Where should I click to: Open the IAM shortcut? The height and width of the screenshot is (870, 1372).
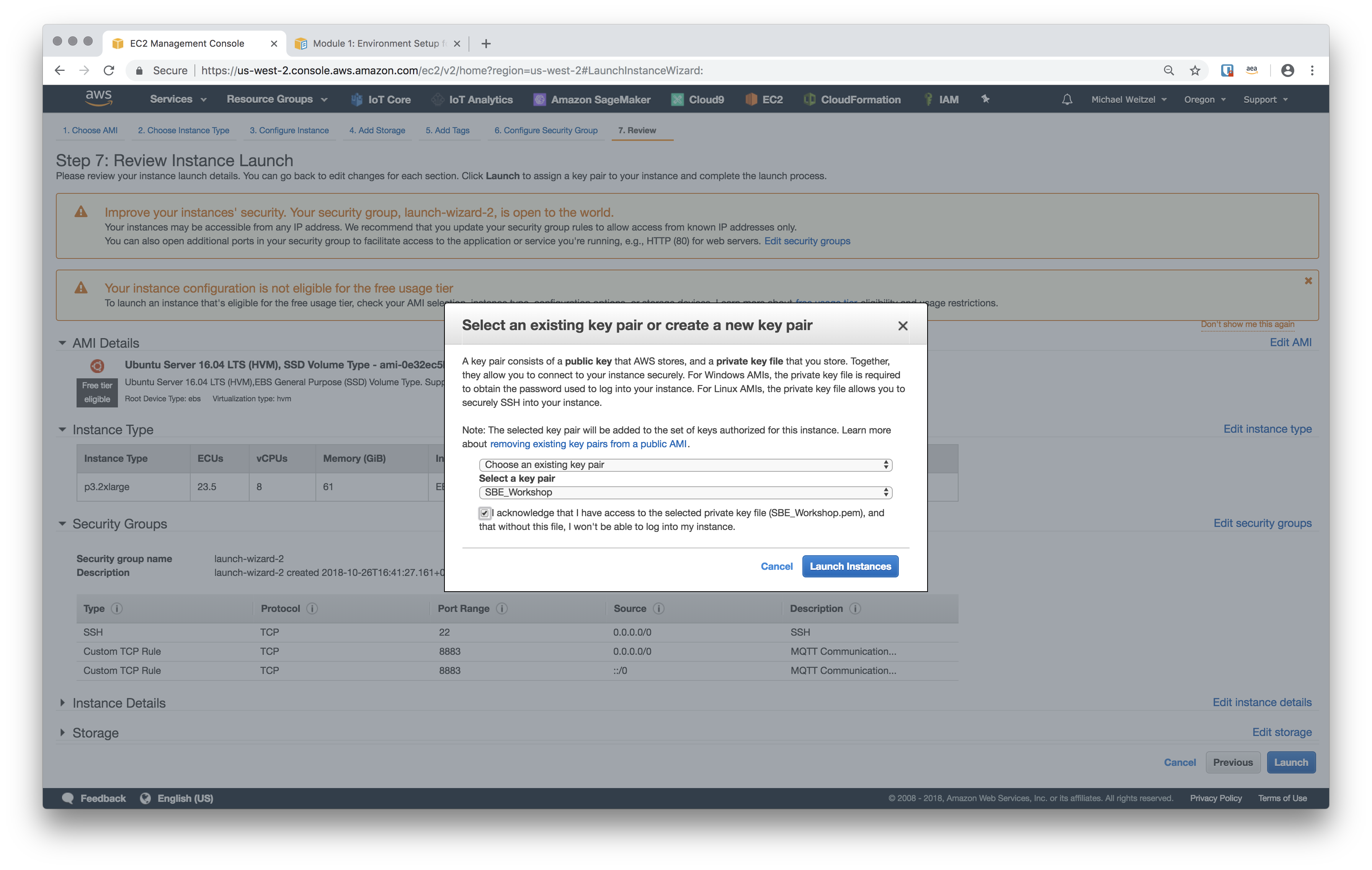coord(941,99)
